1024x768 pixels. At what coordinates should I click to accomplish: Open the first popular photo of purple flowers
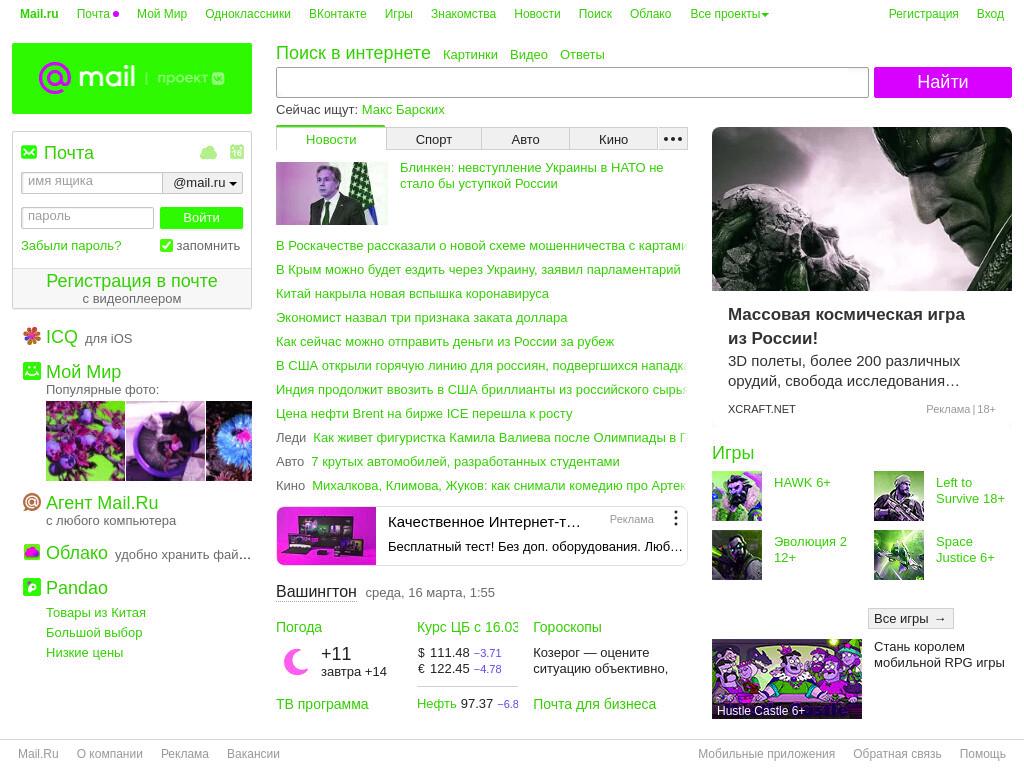pos(85,441)
